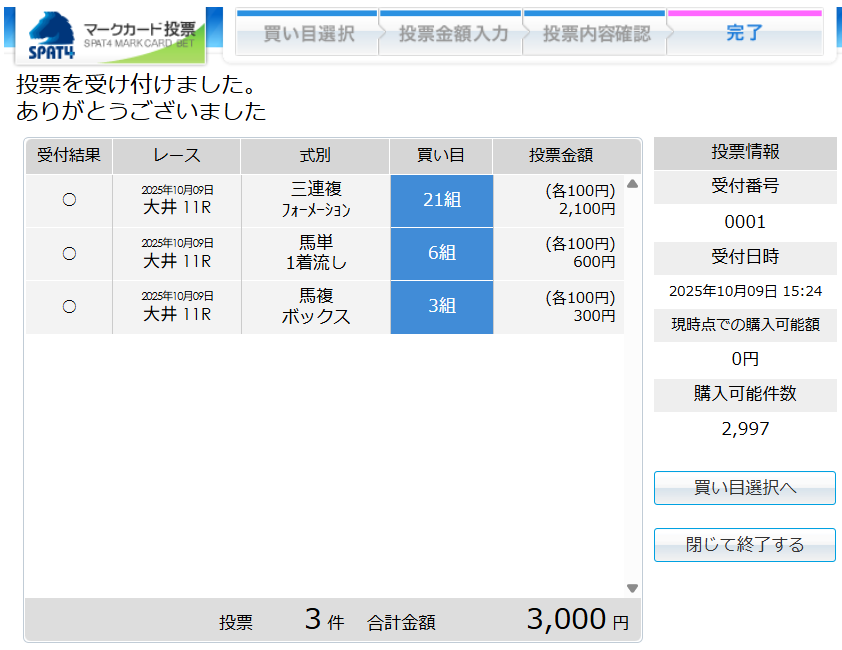This screenshot has width=842, height=650.
Task: Click the circle result mark for 馬単 row
Action: coord(69,253)
